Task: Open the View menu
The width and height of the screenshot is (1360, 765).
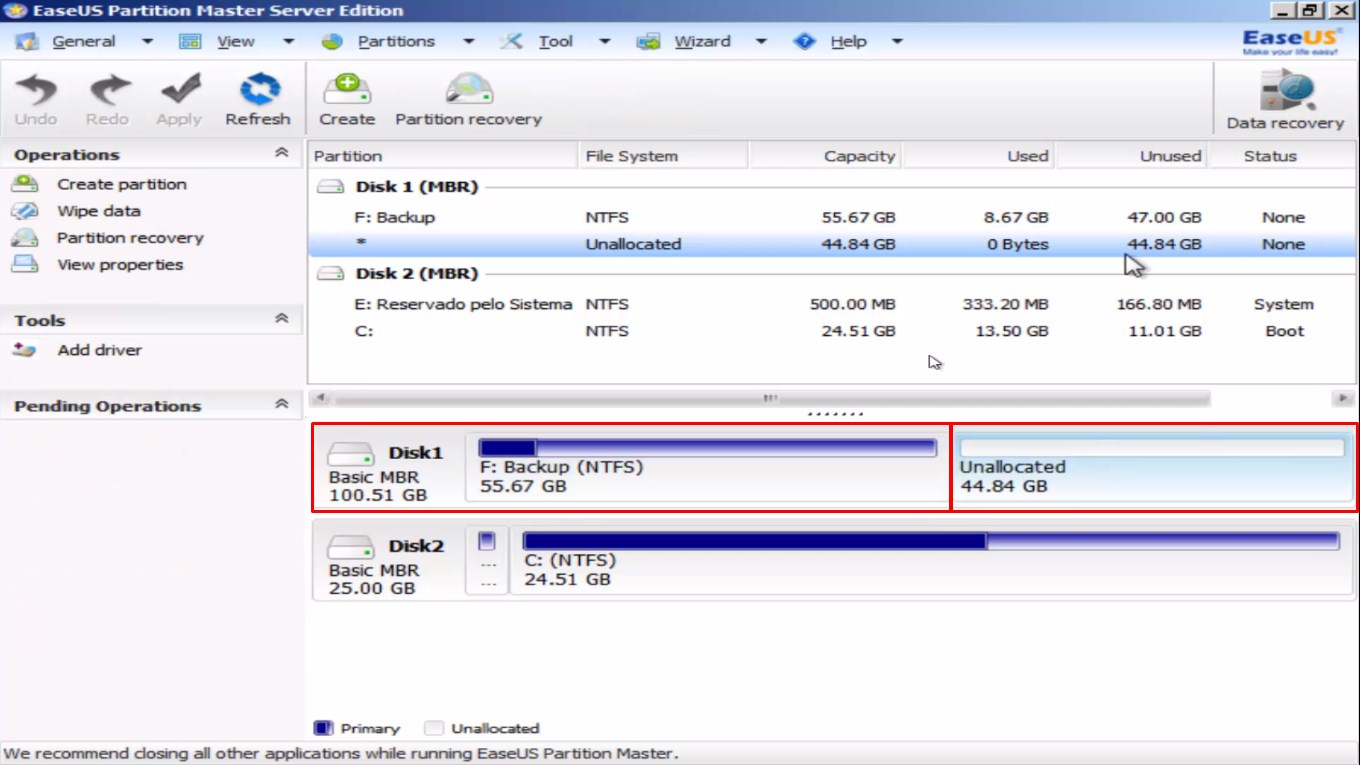Action: 236,42
